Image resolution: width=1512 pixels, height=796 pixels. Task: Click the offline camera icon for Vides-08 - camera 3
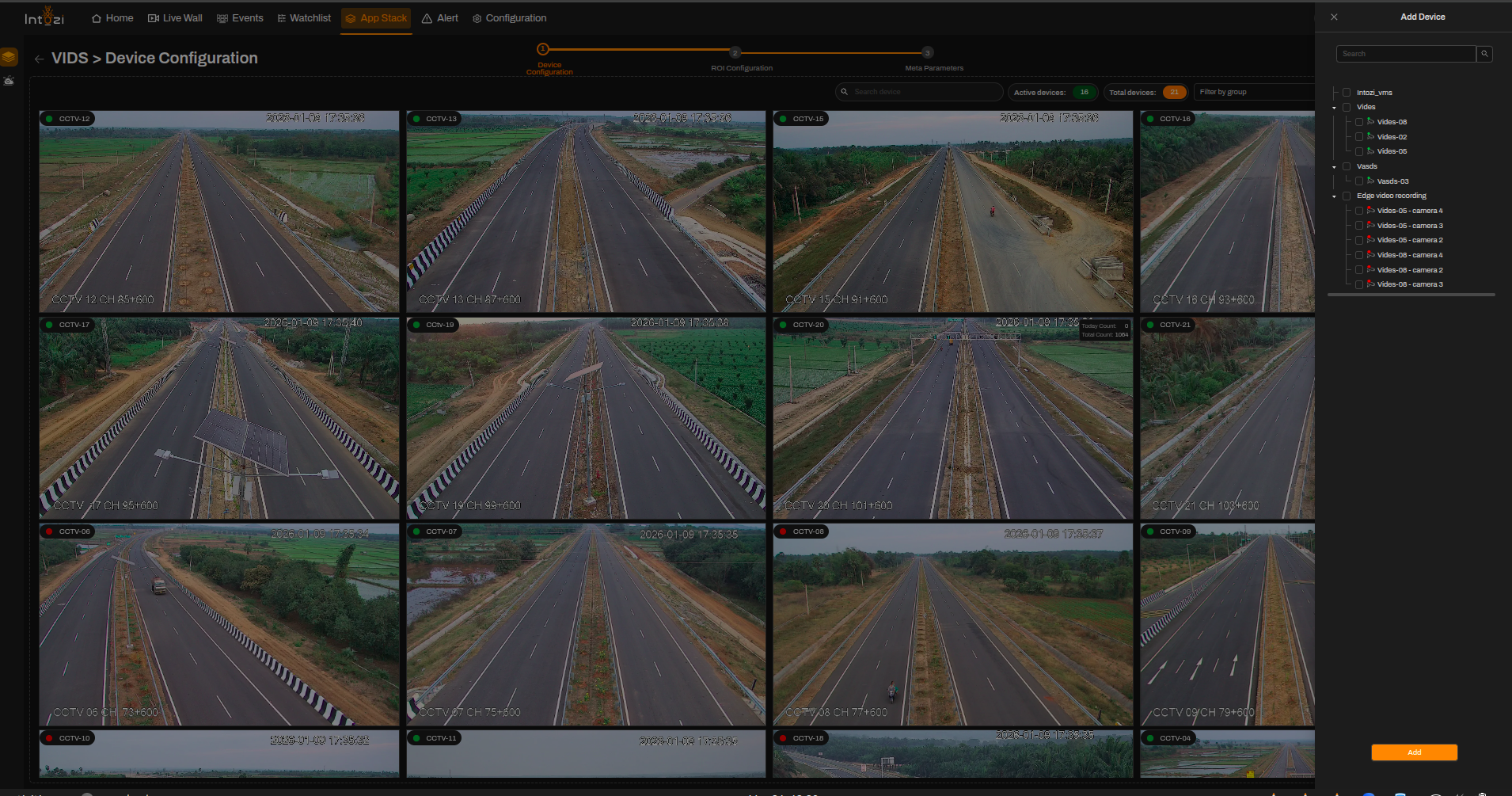click(1370, 284)
